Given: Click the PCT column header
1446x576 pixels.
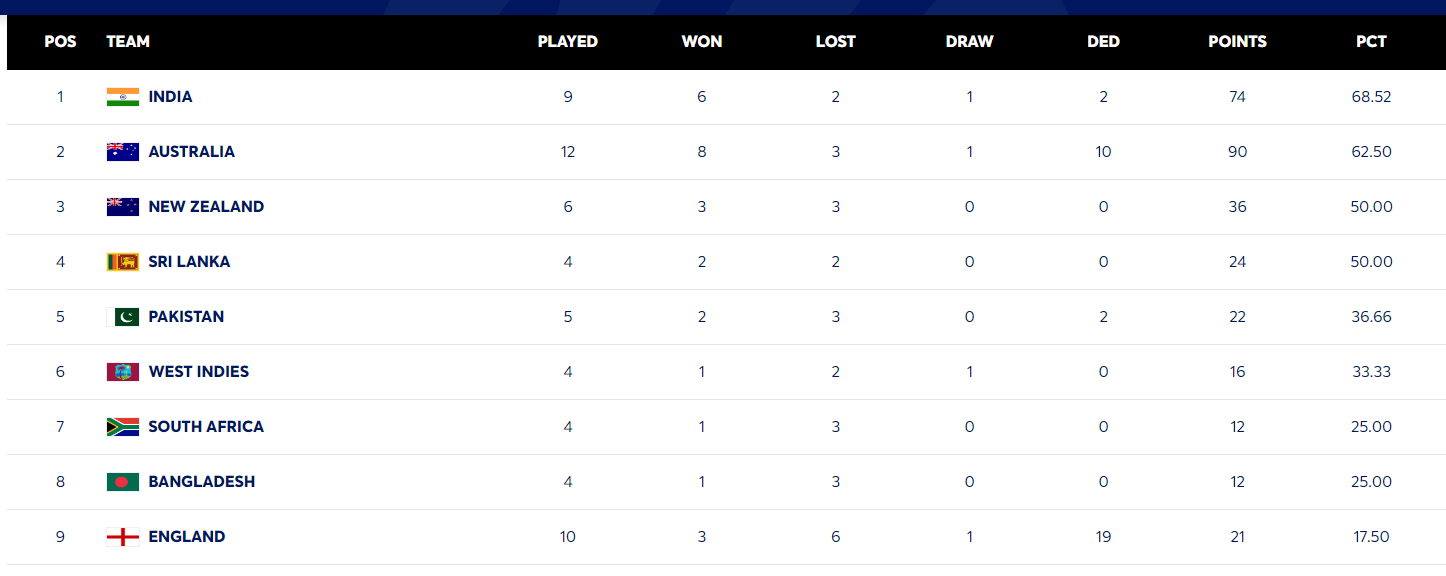Looking at the screenshot, I should coord(1371,42).
